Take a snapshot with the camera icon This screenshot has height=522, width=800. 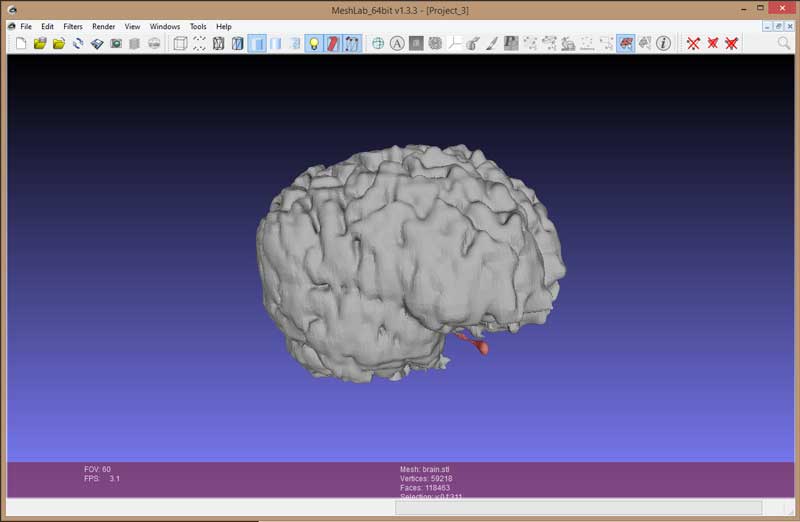click(116, 44)
